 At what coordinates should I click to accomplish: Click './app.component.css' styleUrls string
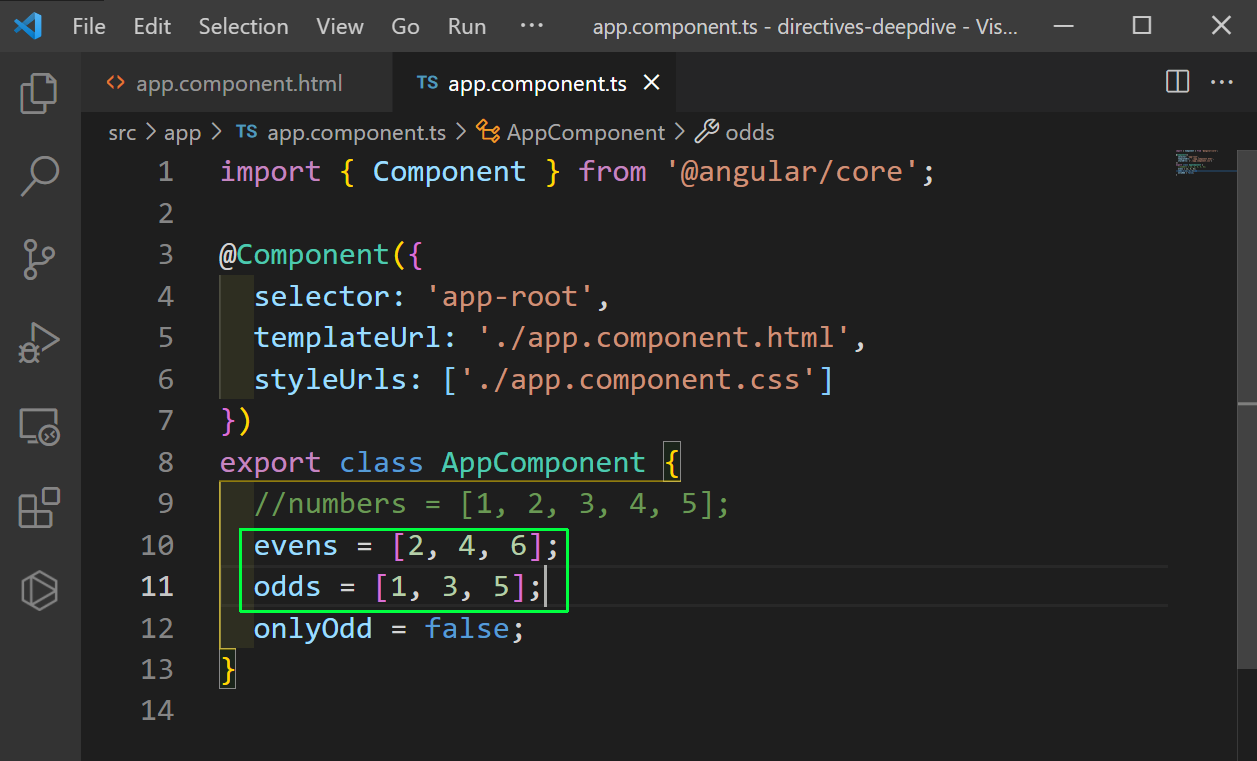coord(638,380)
